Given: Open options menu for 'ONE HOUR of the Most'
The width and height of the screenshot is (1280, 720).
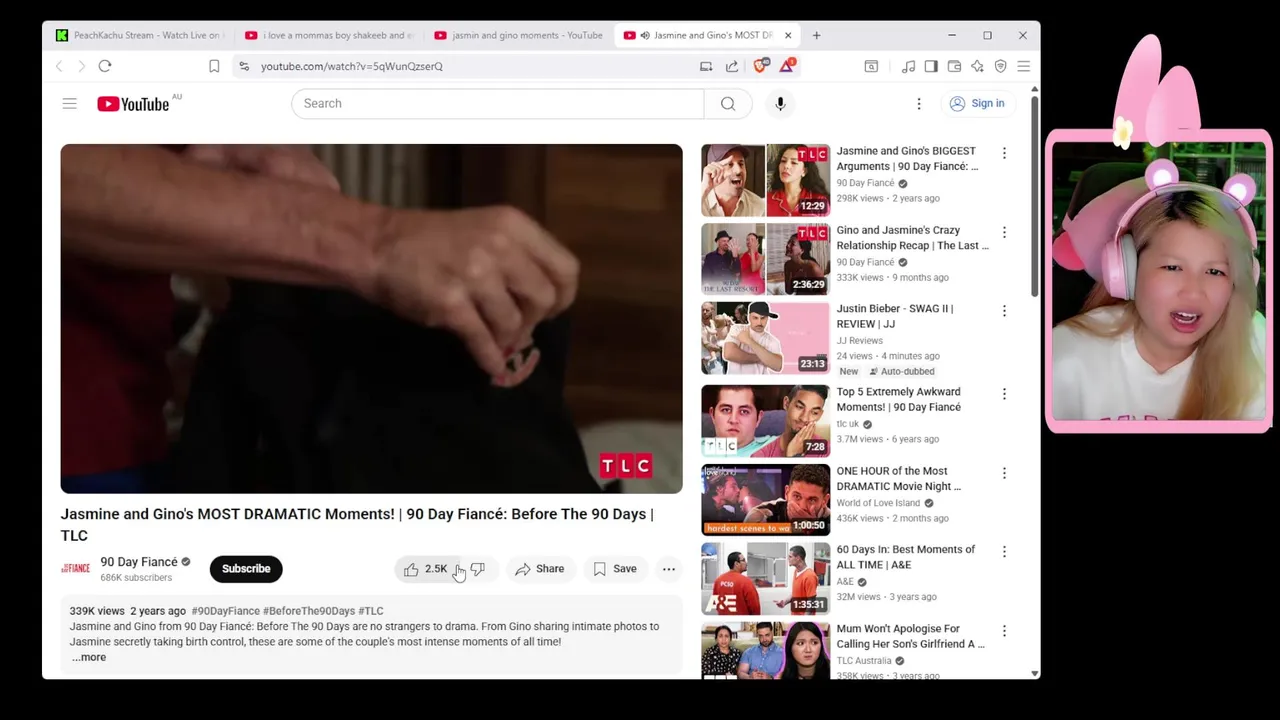Looking at the screenshot, I should [x=1004, y=473].
